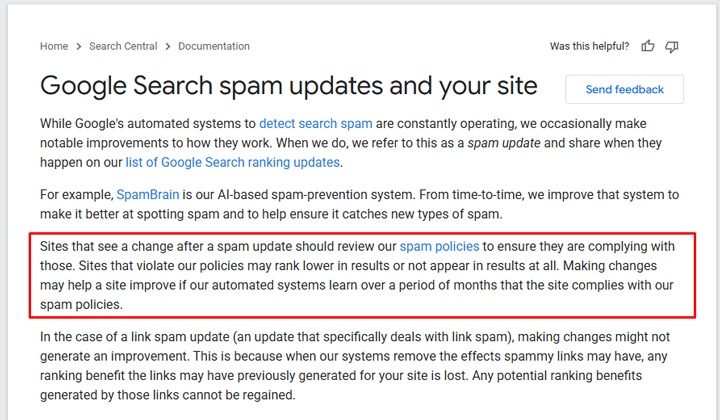720x420 pixels.
Task: Open the "detect search spam" link
Action: click(315, 124)
